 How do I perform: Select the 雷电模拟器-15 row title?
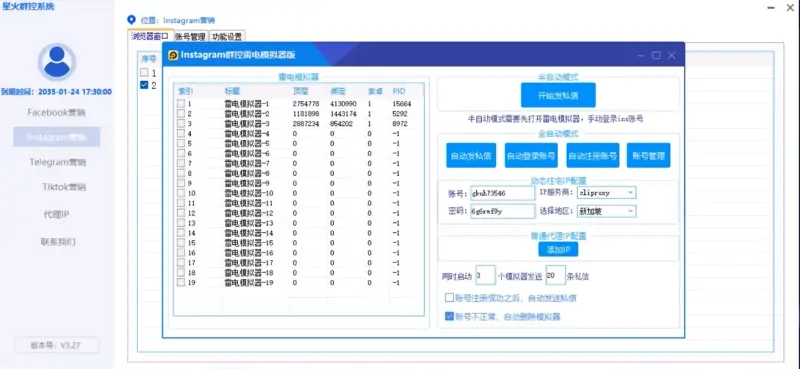click(x=249, y=242)
